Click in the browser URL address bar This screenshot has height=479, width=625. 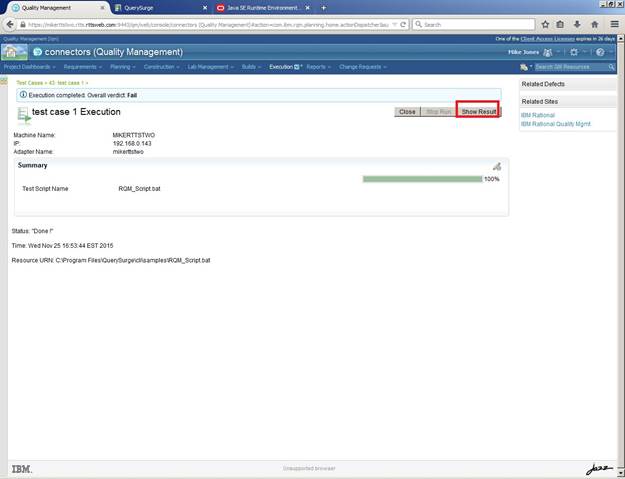[x=207, y=25]
